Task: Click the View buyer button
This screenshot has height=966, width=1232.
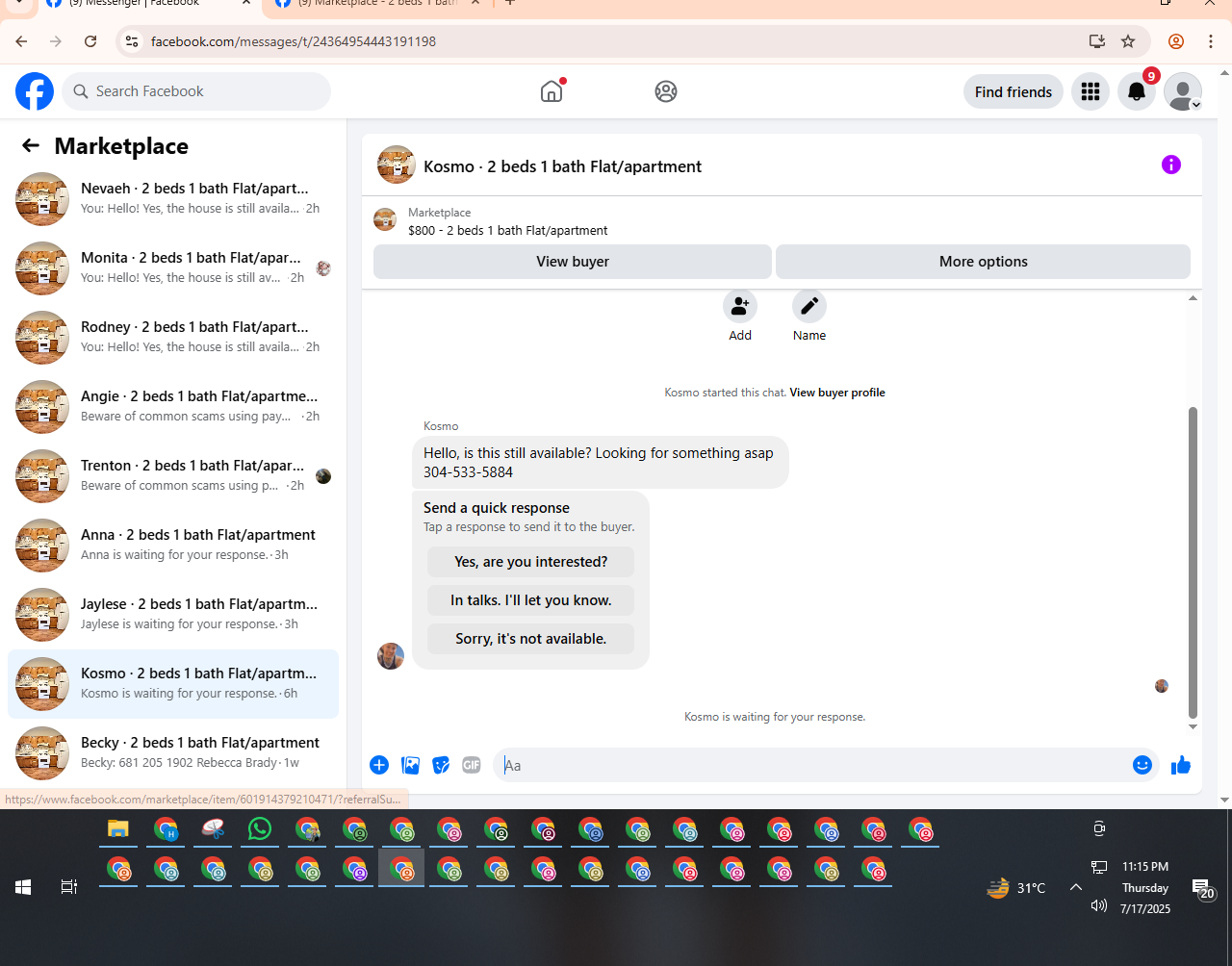Action: [x=573, y=262]
